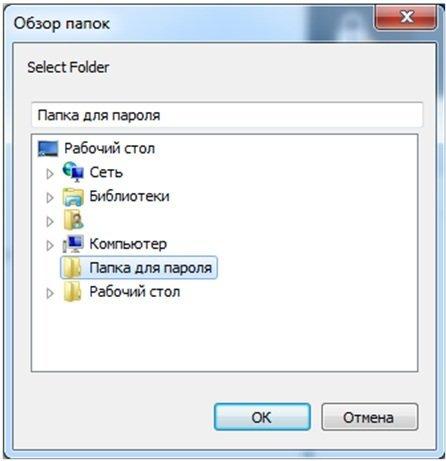446x461 pixels.
Task: Click the Рабочий стол root desktop icon
Action: (x=48, y=148)
